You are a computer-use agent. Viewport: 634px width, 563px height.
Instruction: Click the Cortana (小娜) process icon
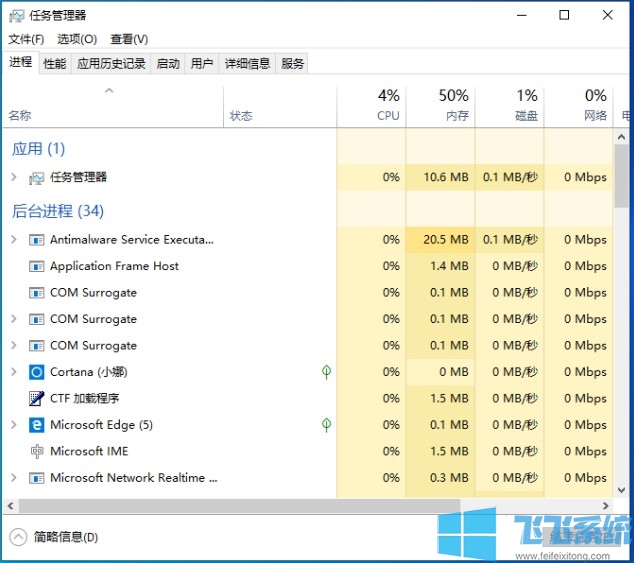(37, 372)
